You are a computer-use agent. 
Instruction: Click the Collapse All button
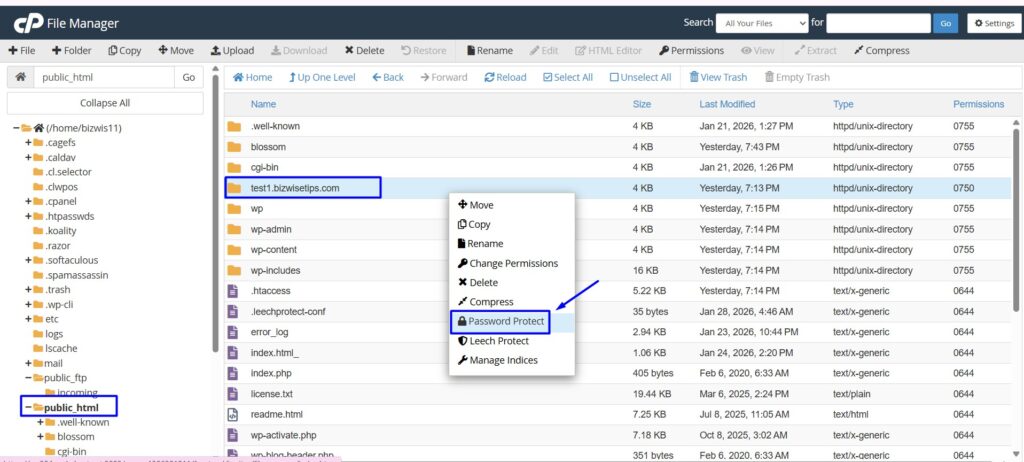click(105, 103)
